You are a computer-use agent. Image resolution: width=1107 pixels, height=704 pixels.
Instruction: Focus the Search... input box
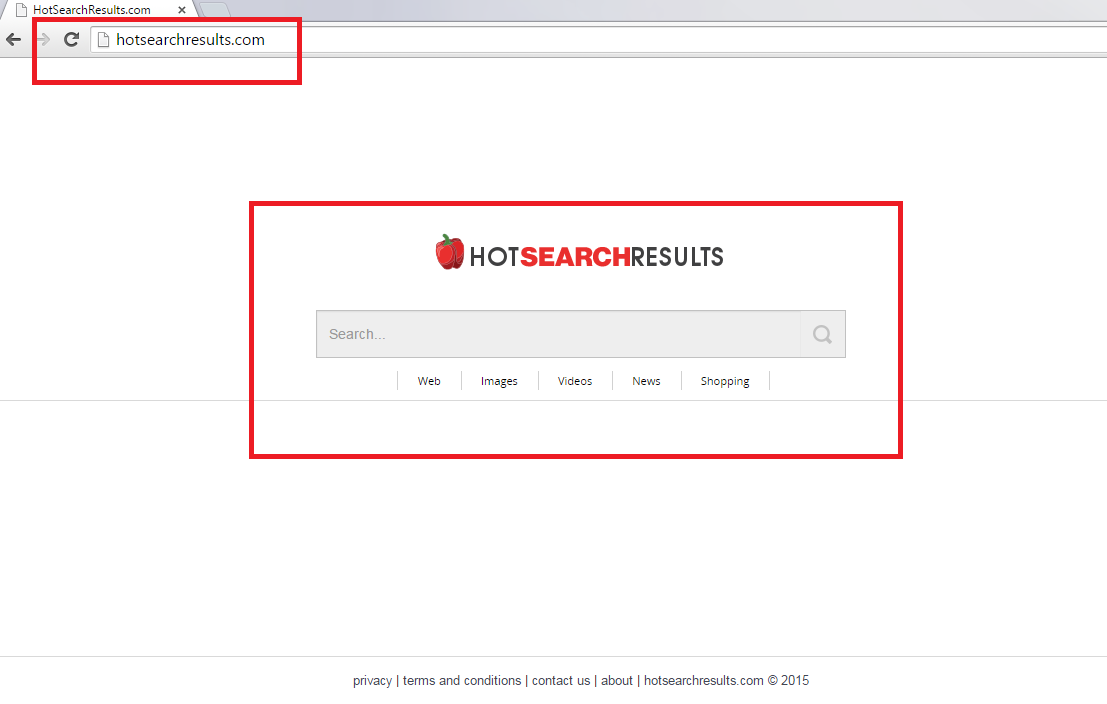558,334
